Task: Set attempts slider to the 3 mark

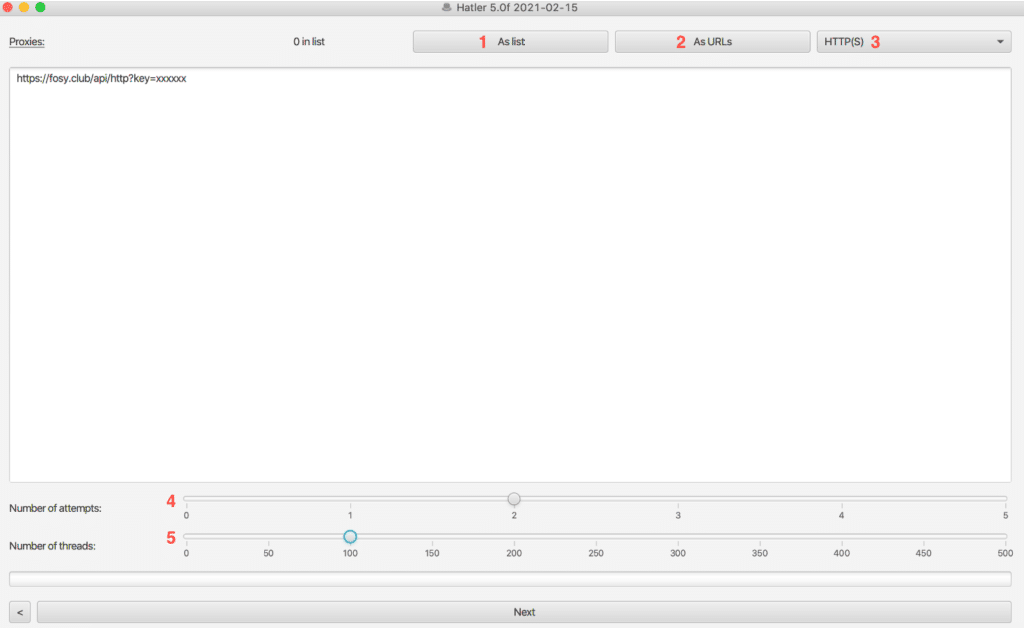Action: [678, 498]
